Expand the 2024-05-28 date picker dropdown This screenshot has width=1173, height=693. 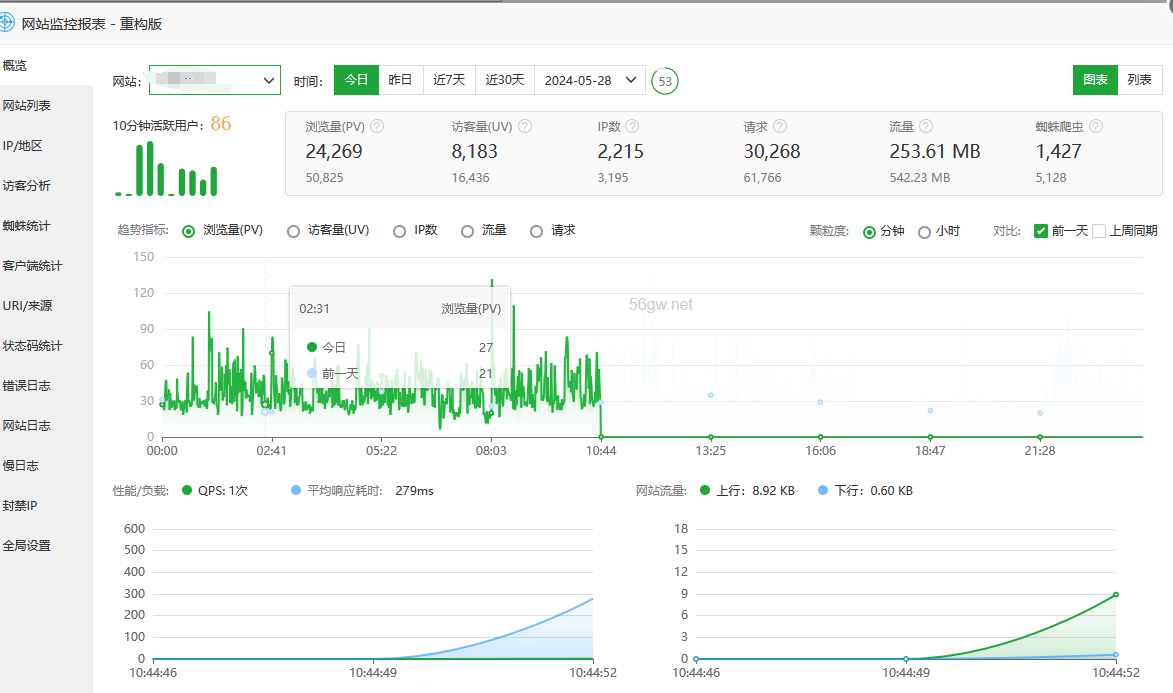point(590,80)
